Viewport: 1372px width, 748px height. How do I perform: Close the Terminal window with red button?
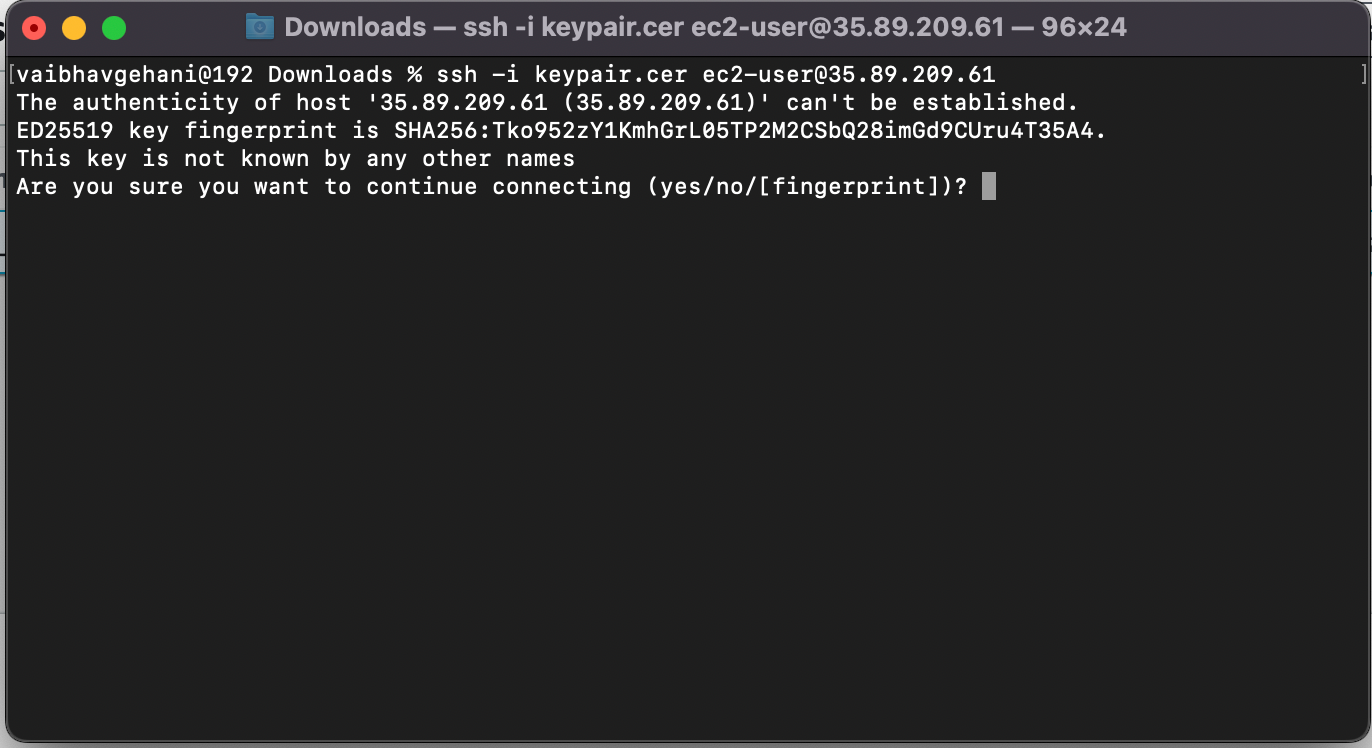[x=33, y=28]
